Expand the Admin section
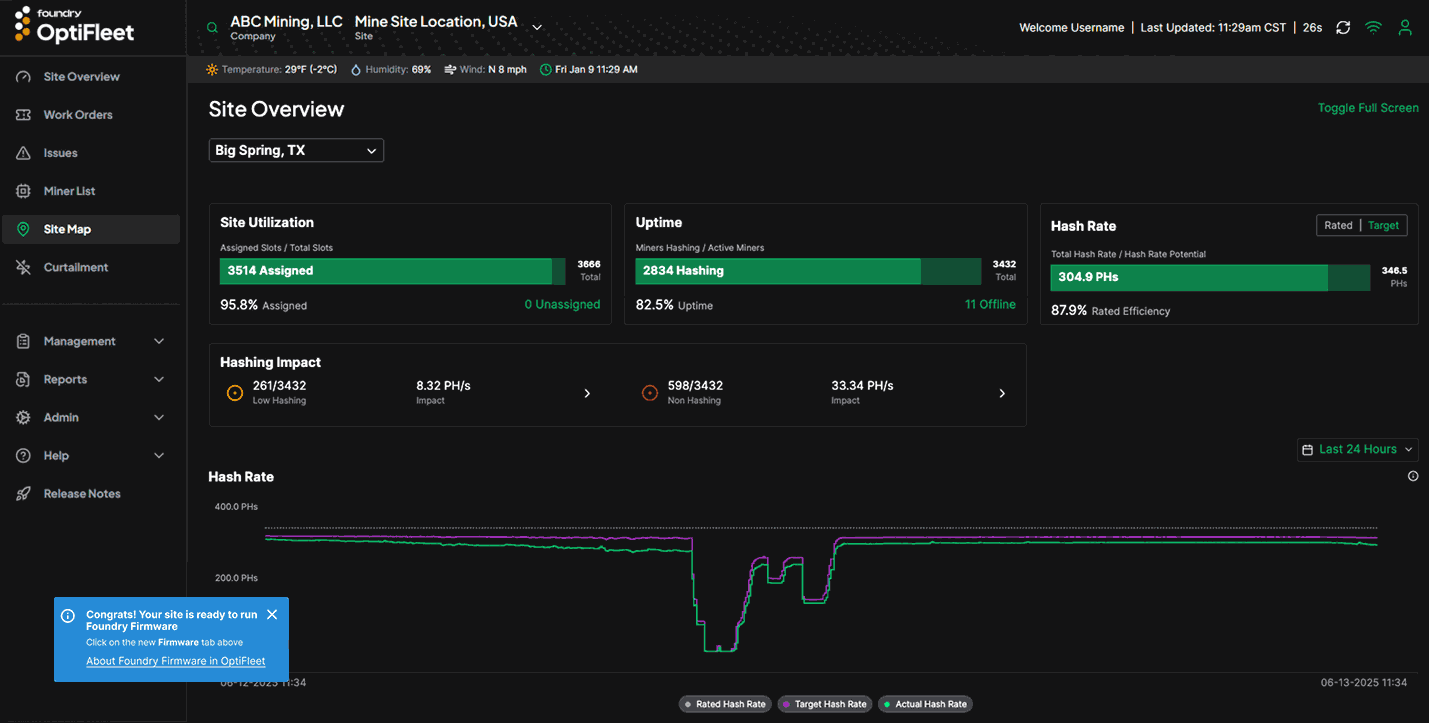The image size is (1429, 723). (63, 417)
